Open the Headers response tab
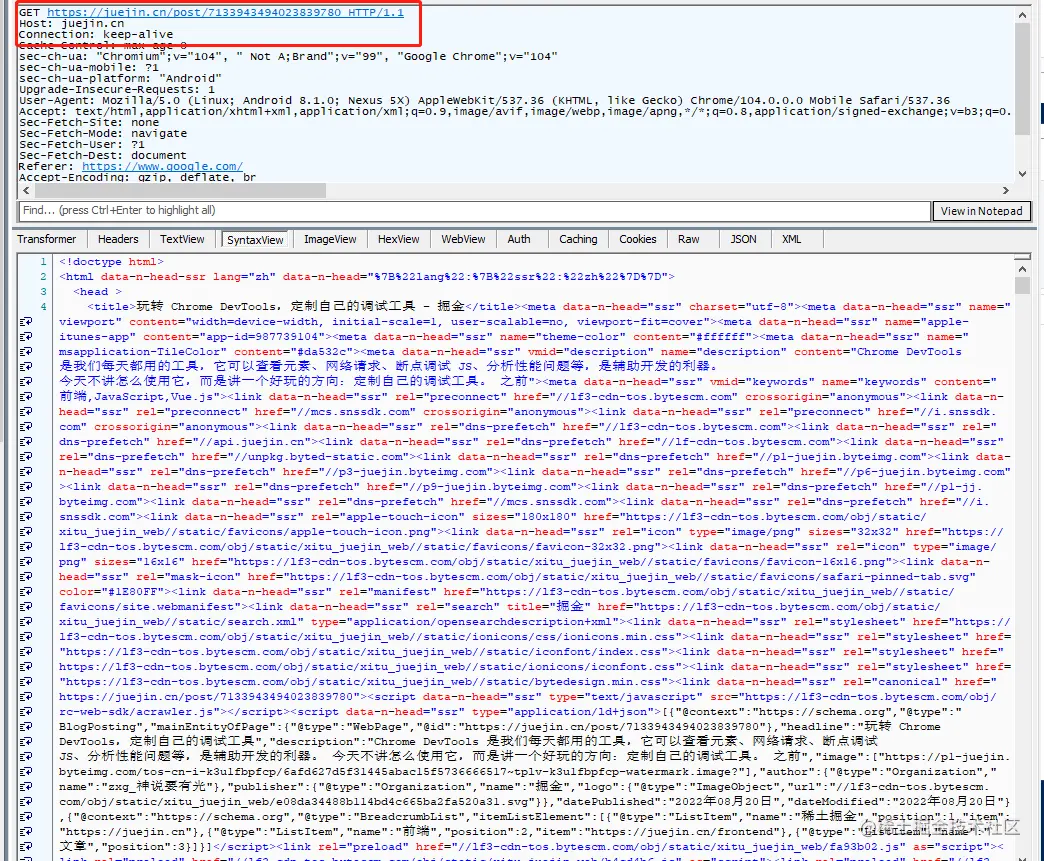The height and width of the screenshot is (861, 1044). tap(118, 239)
